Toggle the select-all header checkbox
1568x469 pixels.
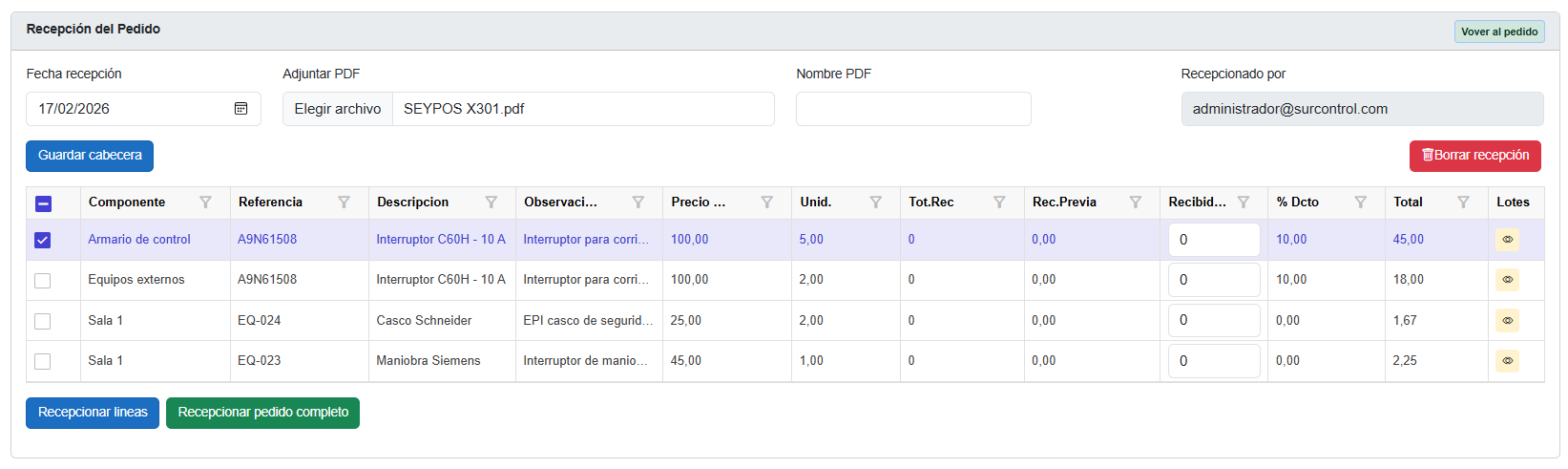[x=43, y=203]
